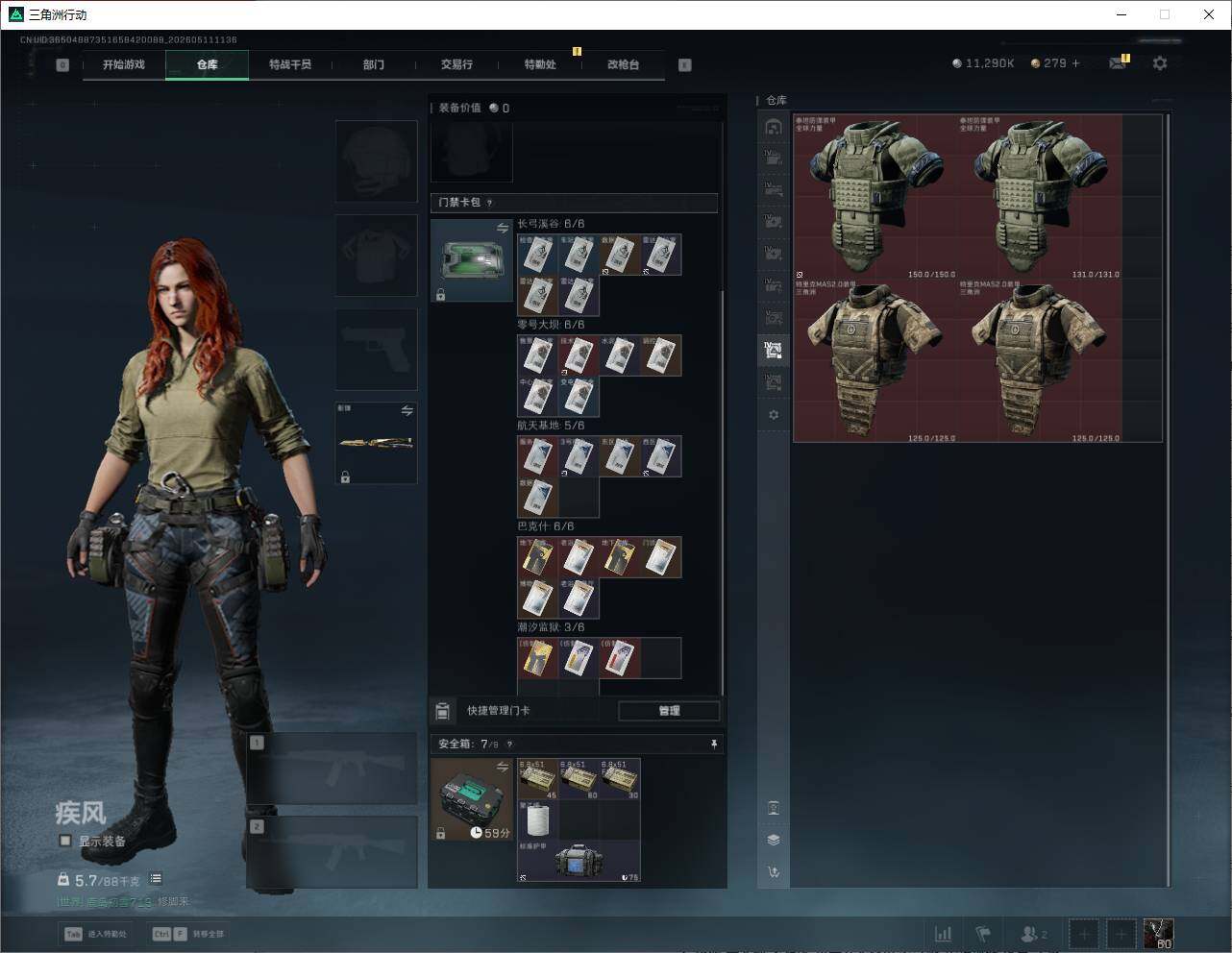Click the empty chest armor slot
1232x953 pixels.
[x=376, y=255]
